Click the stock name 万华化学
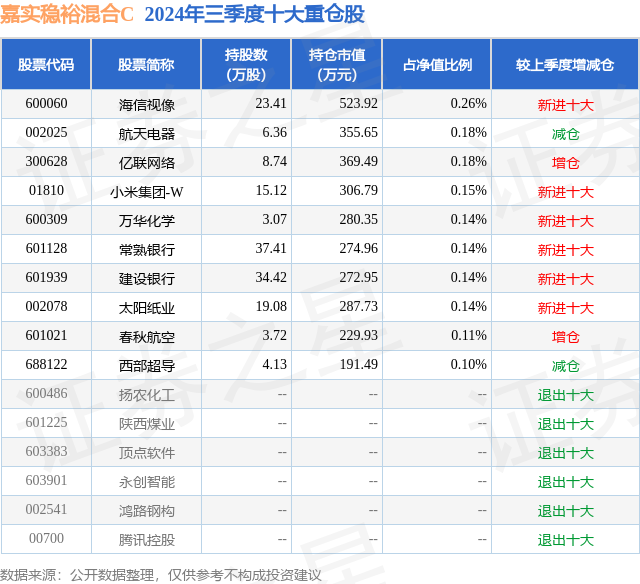 (x=147, y=221)
